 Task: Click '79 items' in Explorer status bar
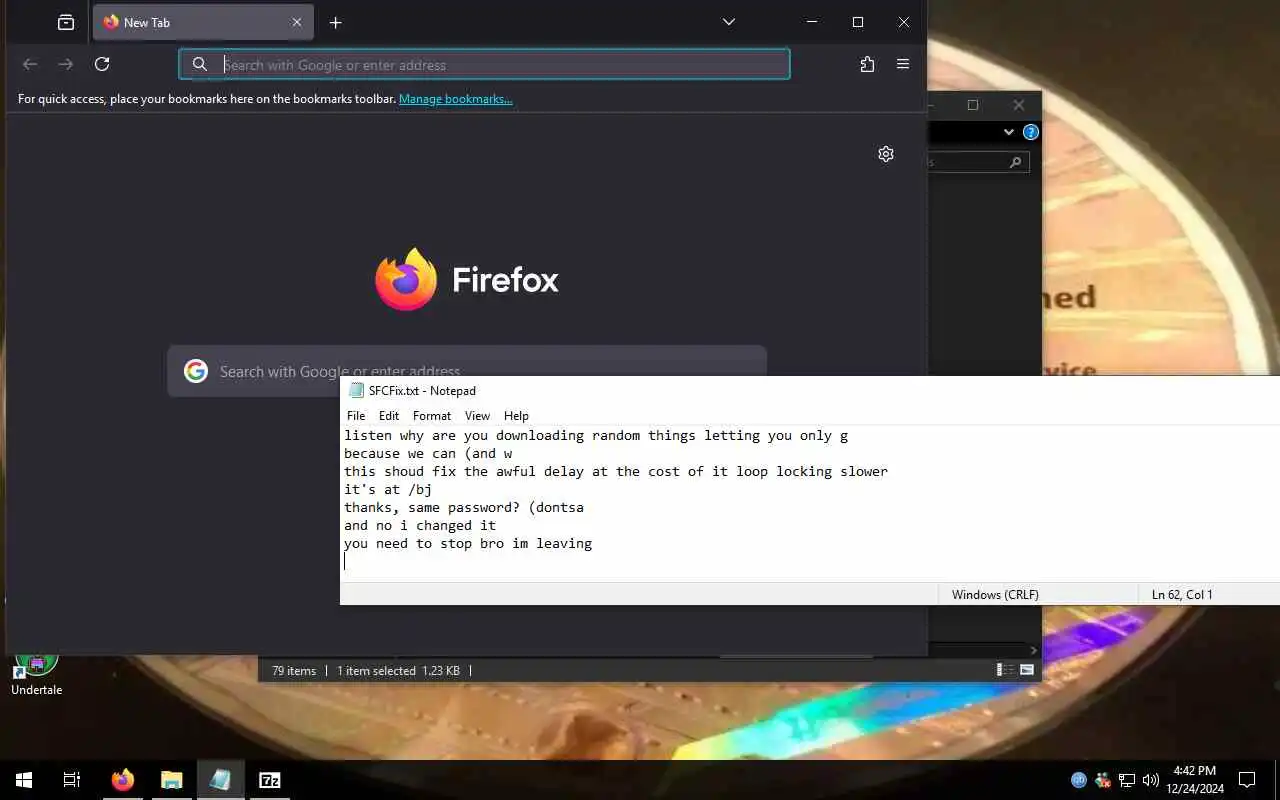pos(294,671)
